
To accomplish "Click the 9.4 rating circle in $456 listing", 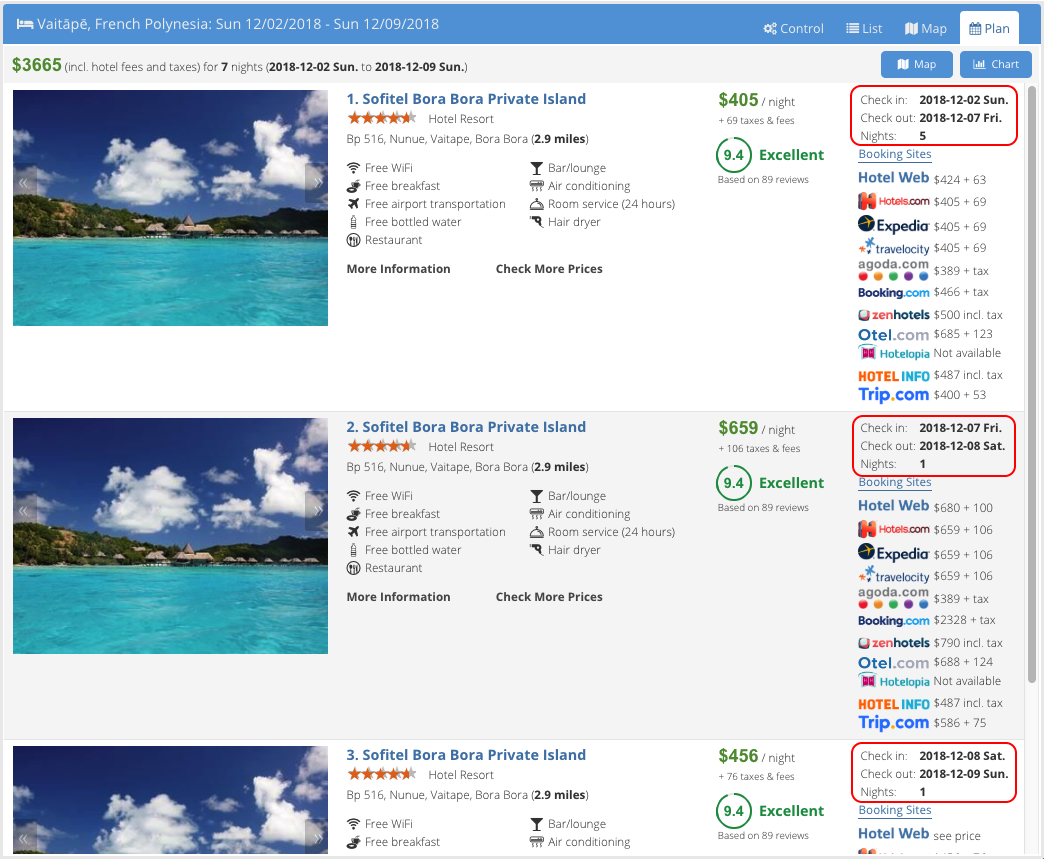I will click(x=733, y=811).
